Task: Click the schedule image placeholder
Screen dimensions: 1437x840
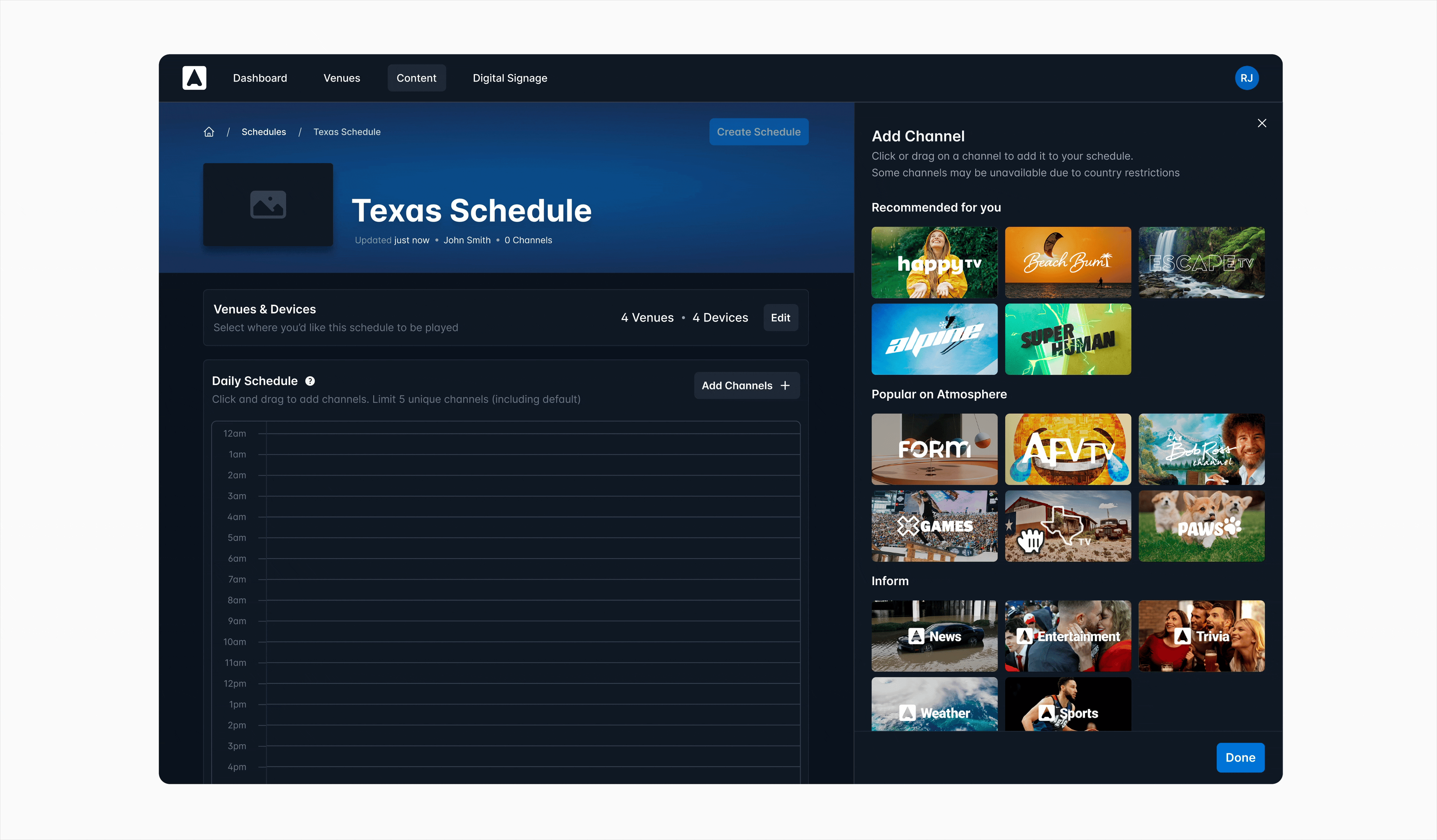Action: pos(268,205)
